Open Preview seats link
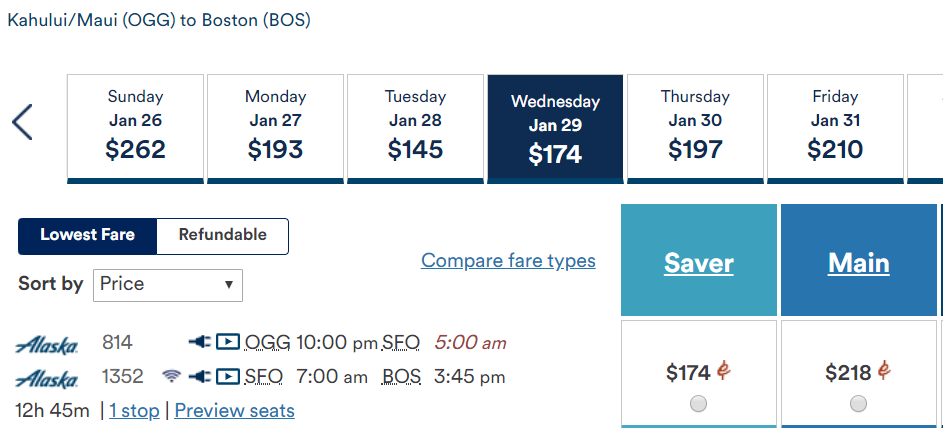 235,411
